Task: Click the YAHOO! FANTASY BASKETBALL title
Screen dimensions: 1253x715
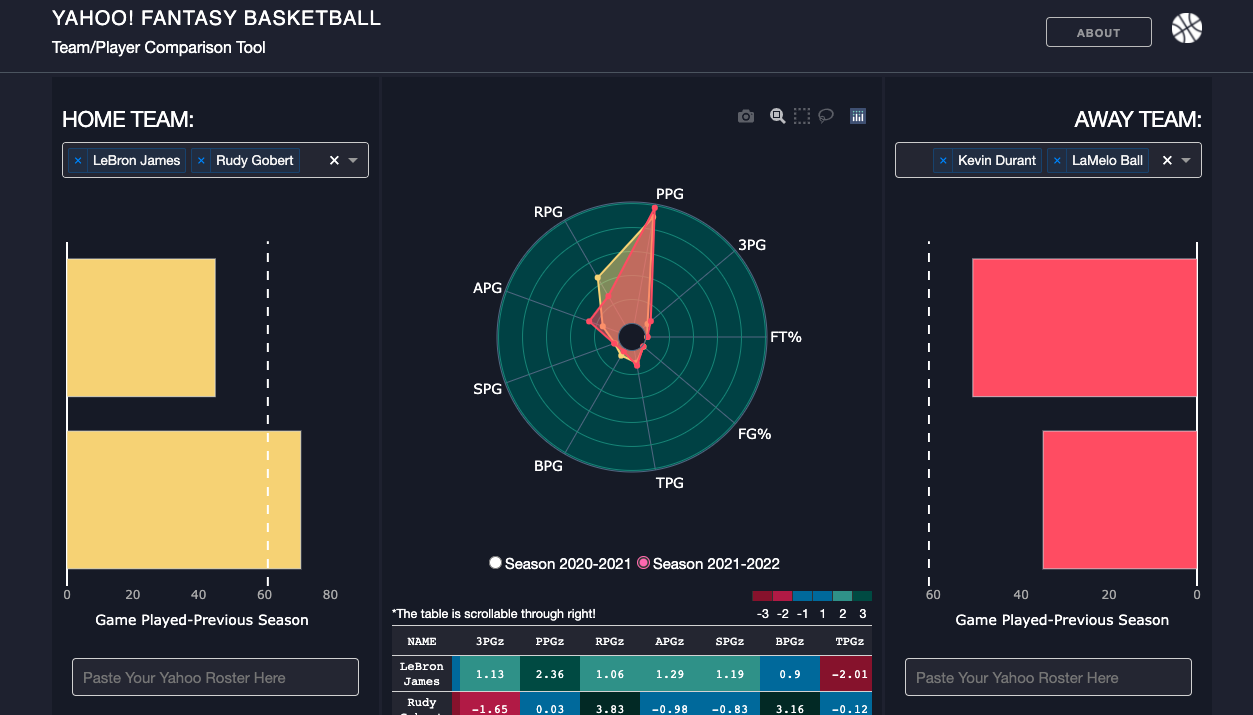Action: pyautogui.click(x=216, y=18)
